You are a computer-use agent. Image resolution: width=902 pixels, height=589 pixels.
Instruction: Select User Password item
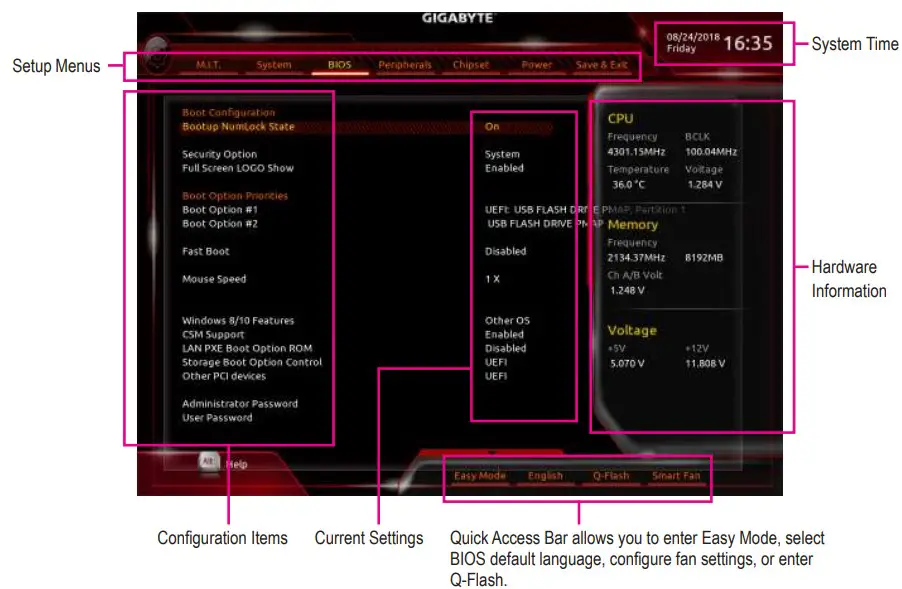pyautogui.click(x=217, y=418)
